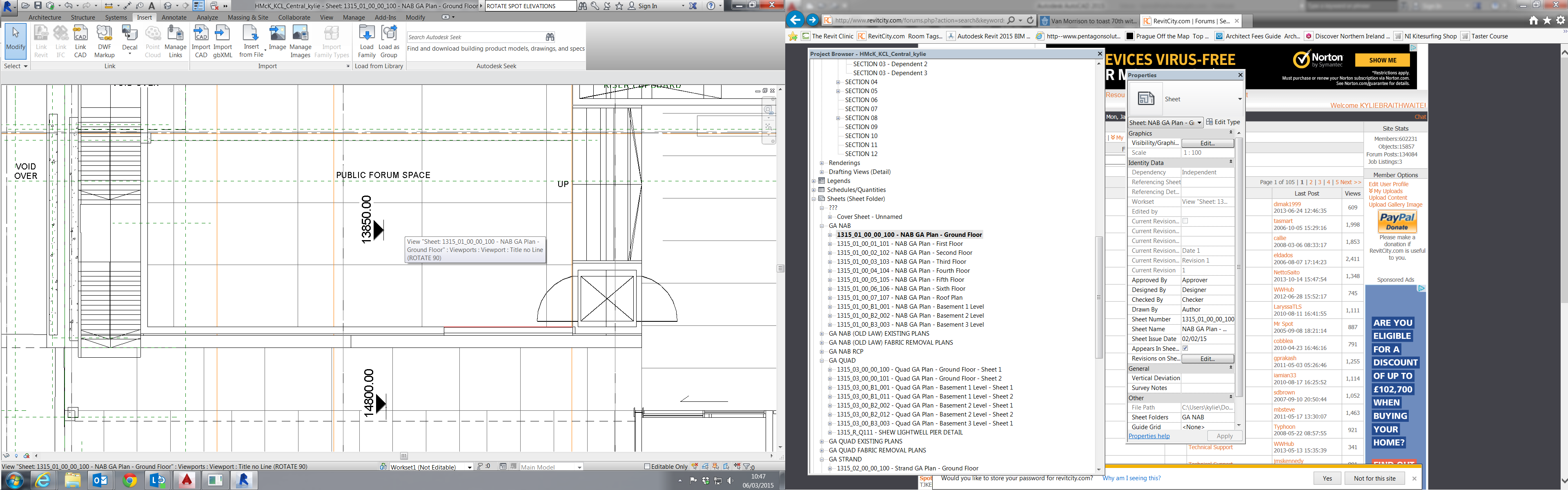
Task: Open the Workset1 dropdown in status bar
Action: (469, 468)
